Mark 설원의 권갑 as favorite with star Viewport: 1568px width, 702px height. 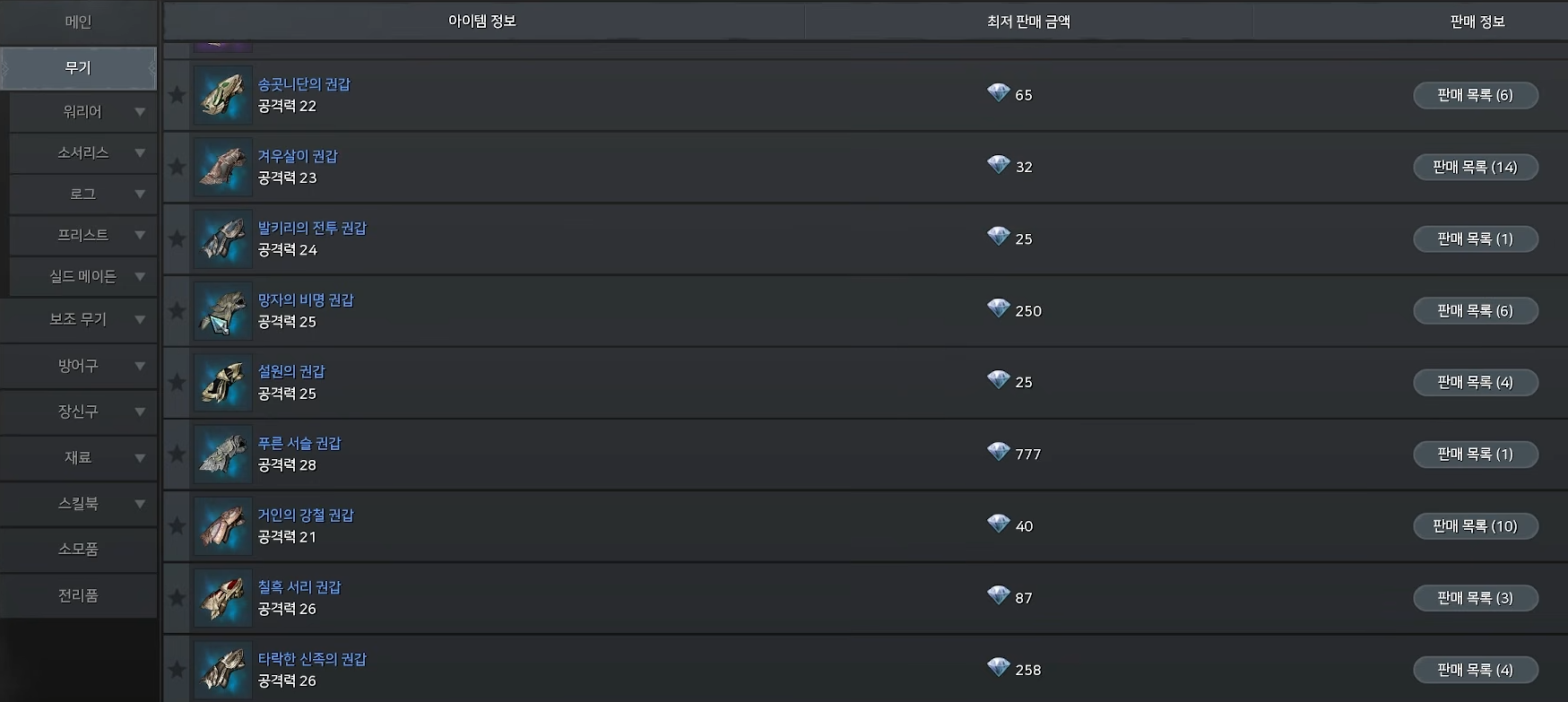tap(178, 382)
